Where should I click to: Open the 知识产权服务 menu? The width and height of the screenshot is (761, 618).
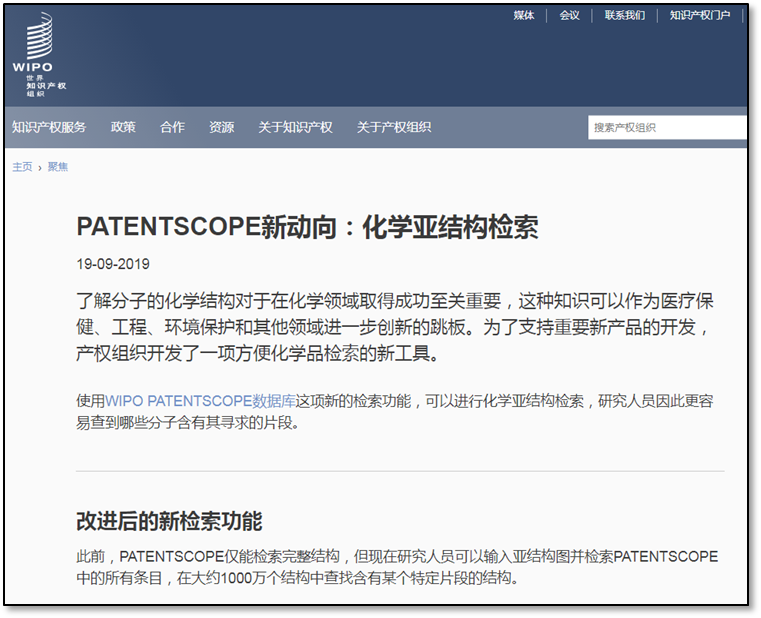click(49, 127)
